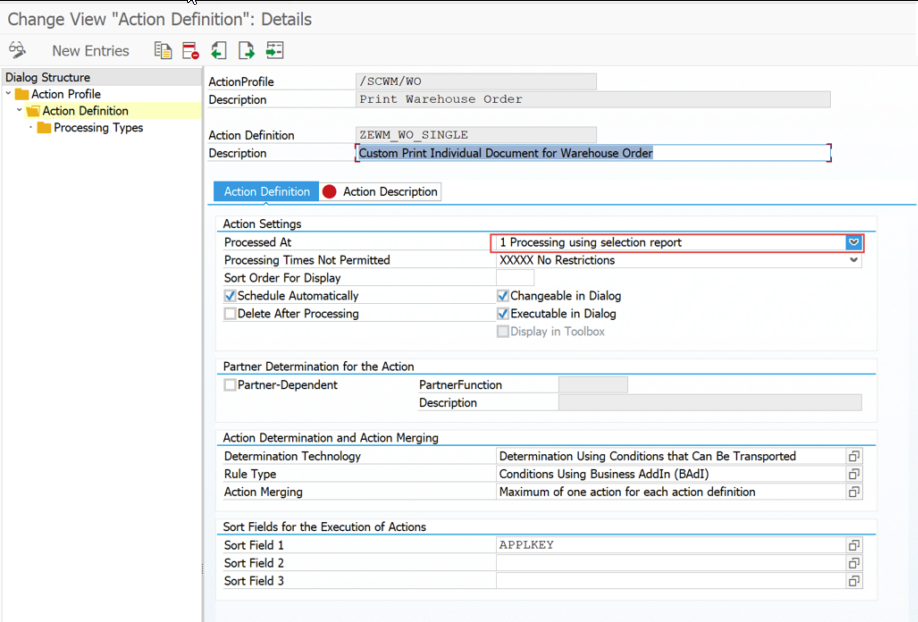The height and width of the screenshot is (622, 918).
Task: Click the Previous Entry toolbar icon
Action: pyautogui.click(x=218, y=50)
